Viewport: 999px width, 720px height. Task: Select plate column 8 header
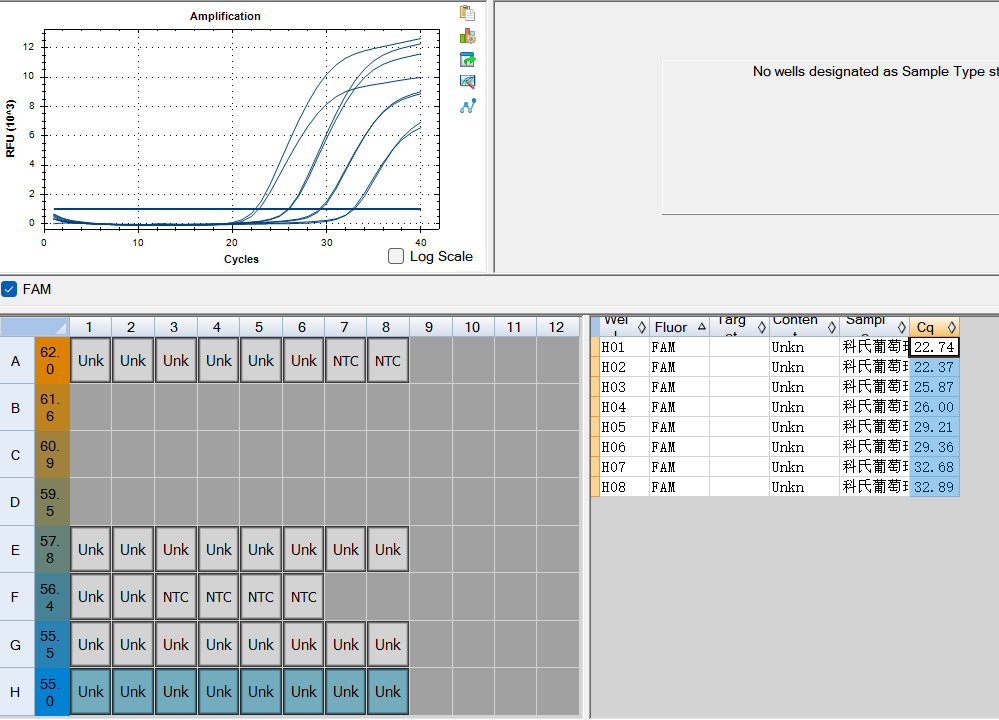pos(387,327)
